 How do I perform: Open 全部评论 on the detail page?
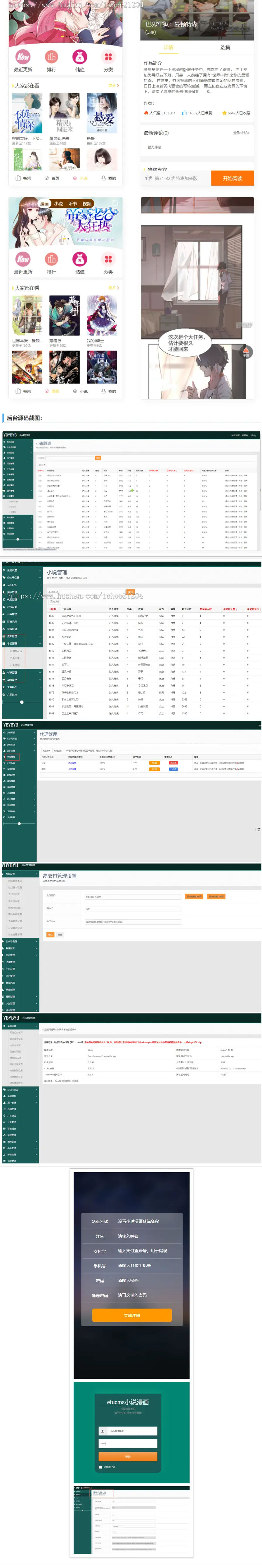pyautogui.click(x=241, y=133)
